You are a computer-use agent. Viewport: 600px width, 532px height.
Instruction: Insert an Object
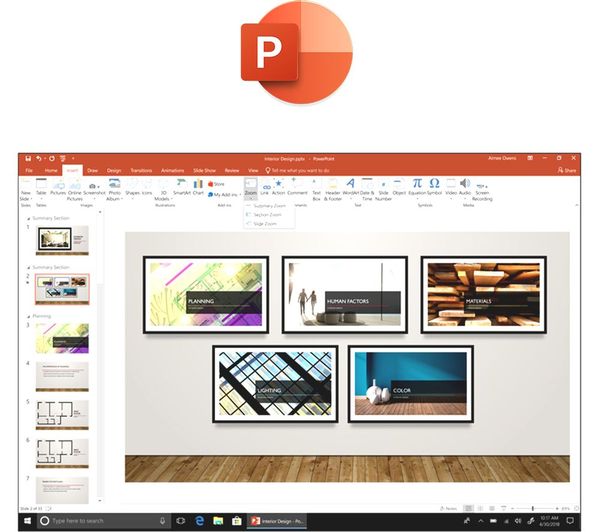[x=399, y=188]
